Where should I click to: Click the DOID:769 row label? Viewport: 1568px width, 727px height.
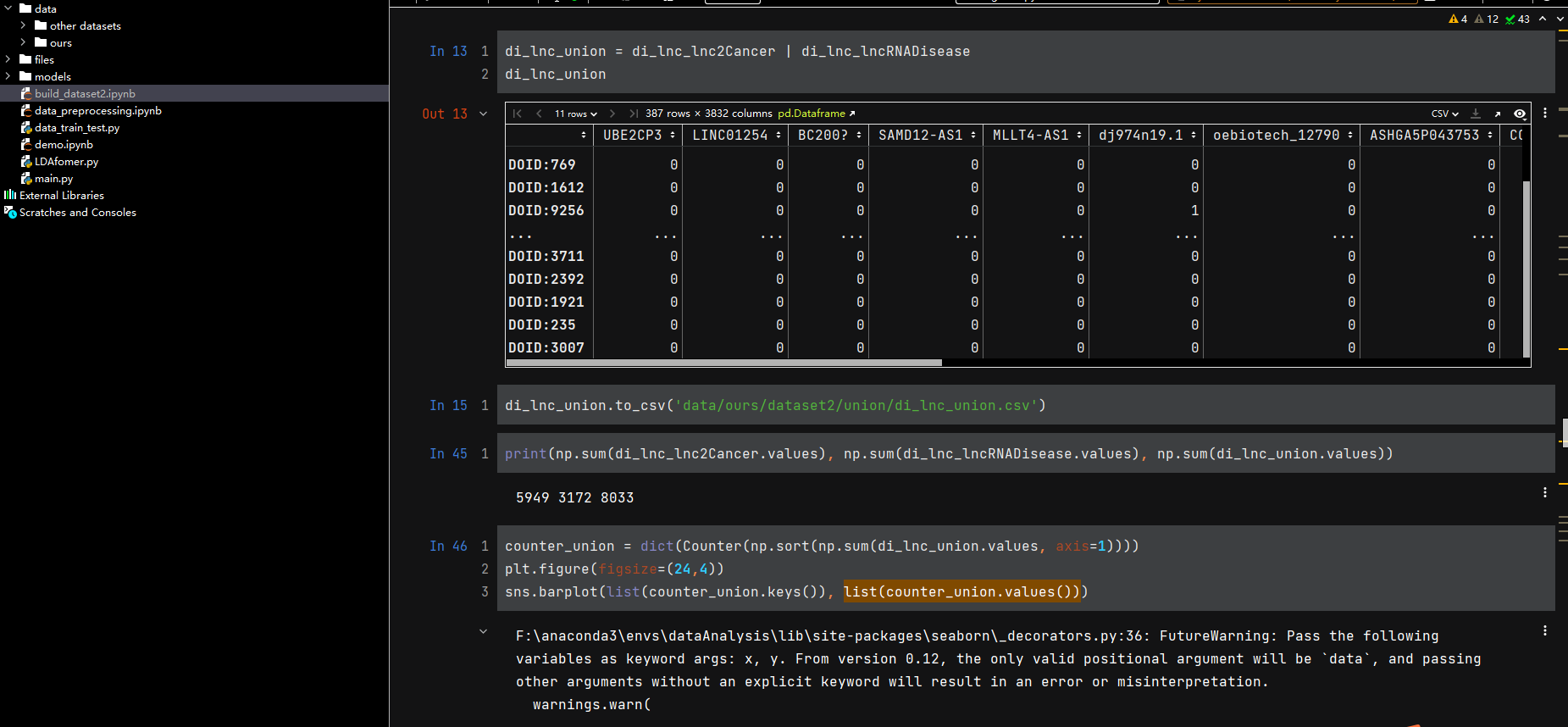pos(542,164)
